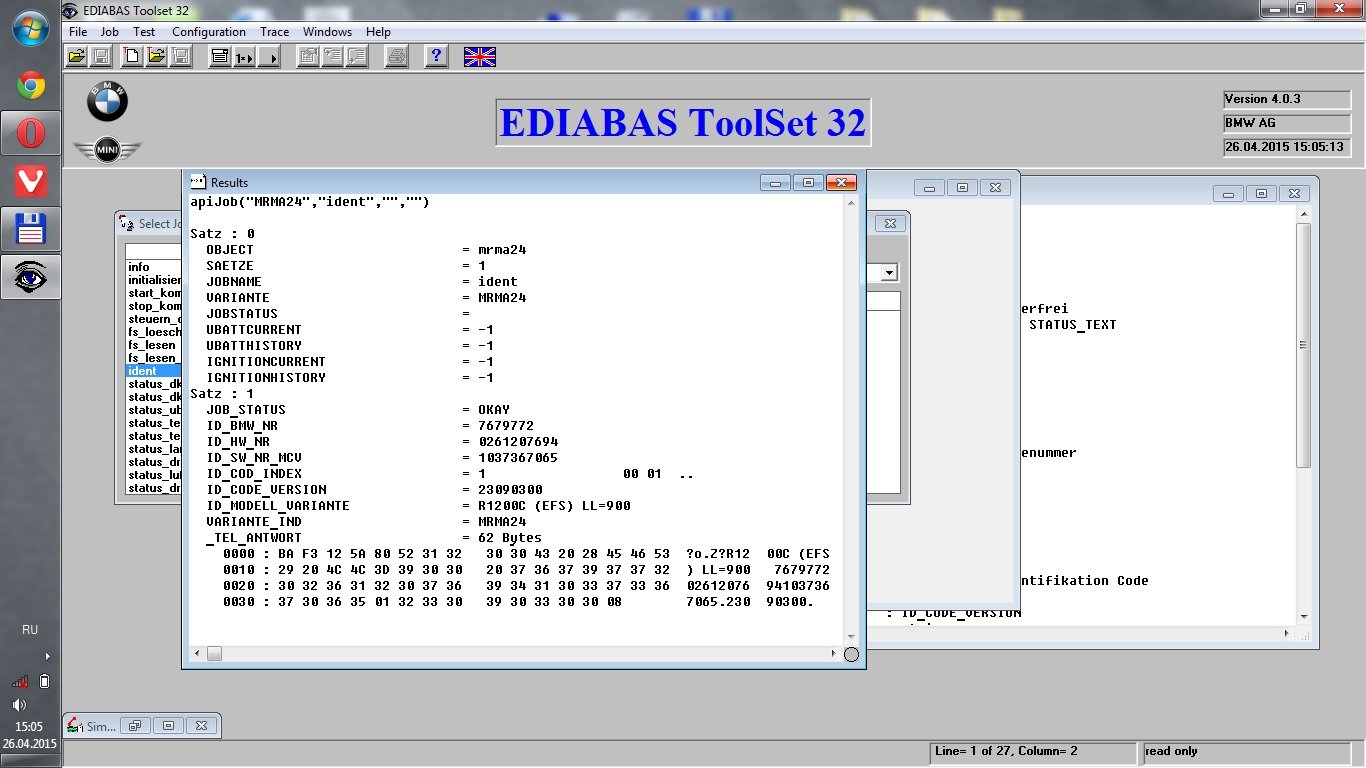
Task: Select the info job in the list
Action: [x=139, y=267]
